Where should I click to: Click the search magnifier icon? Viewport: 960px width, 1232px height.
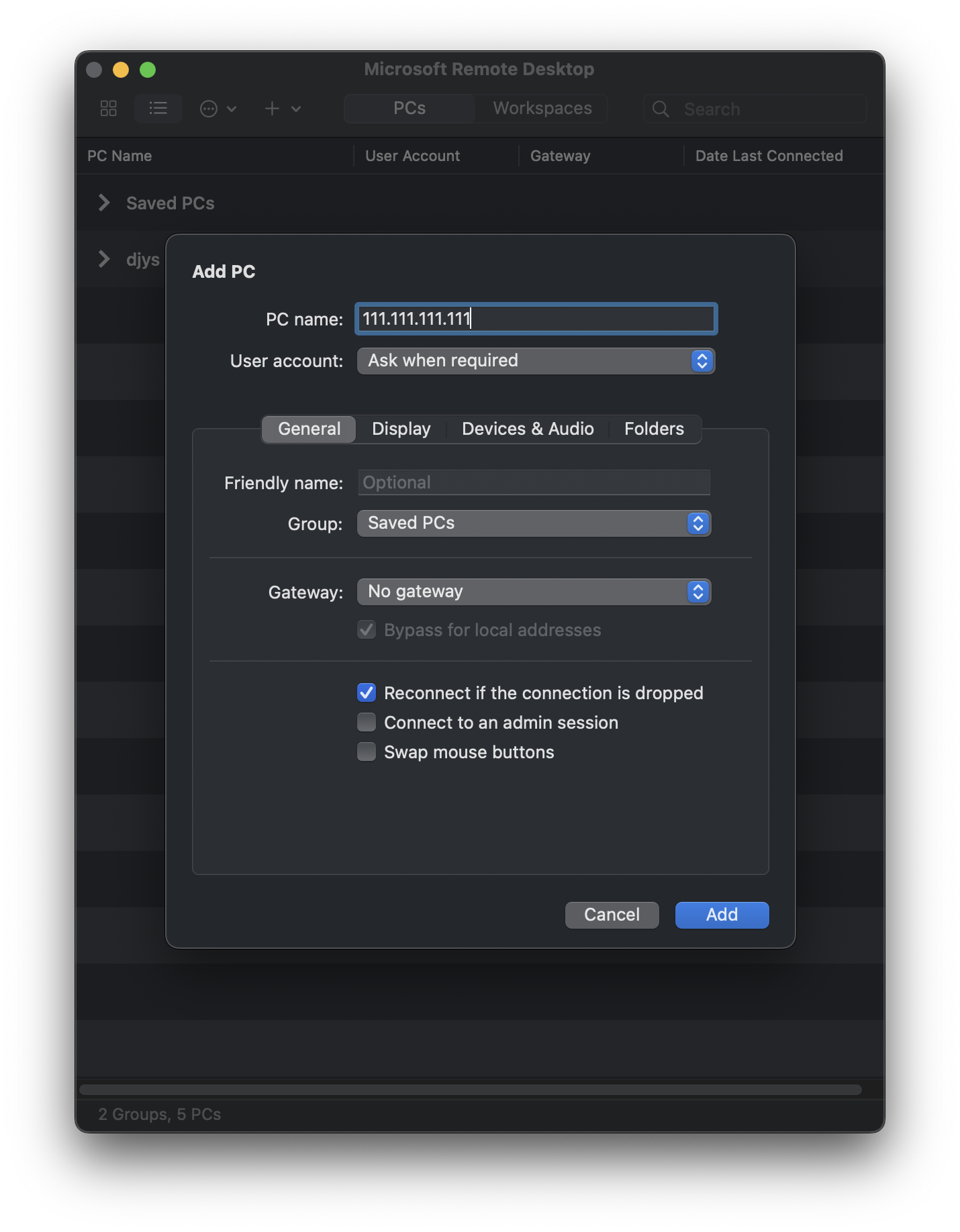(661, 109)
